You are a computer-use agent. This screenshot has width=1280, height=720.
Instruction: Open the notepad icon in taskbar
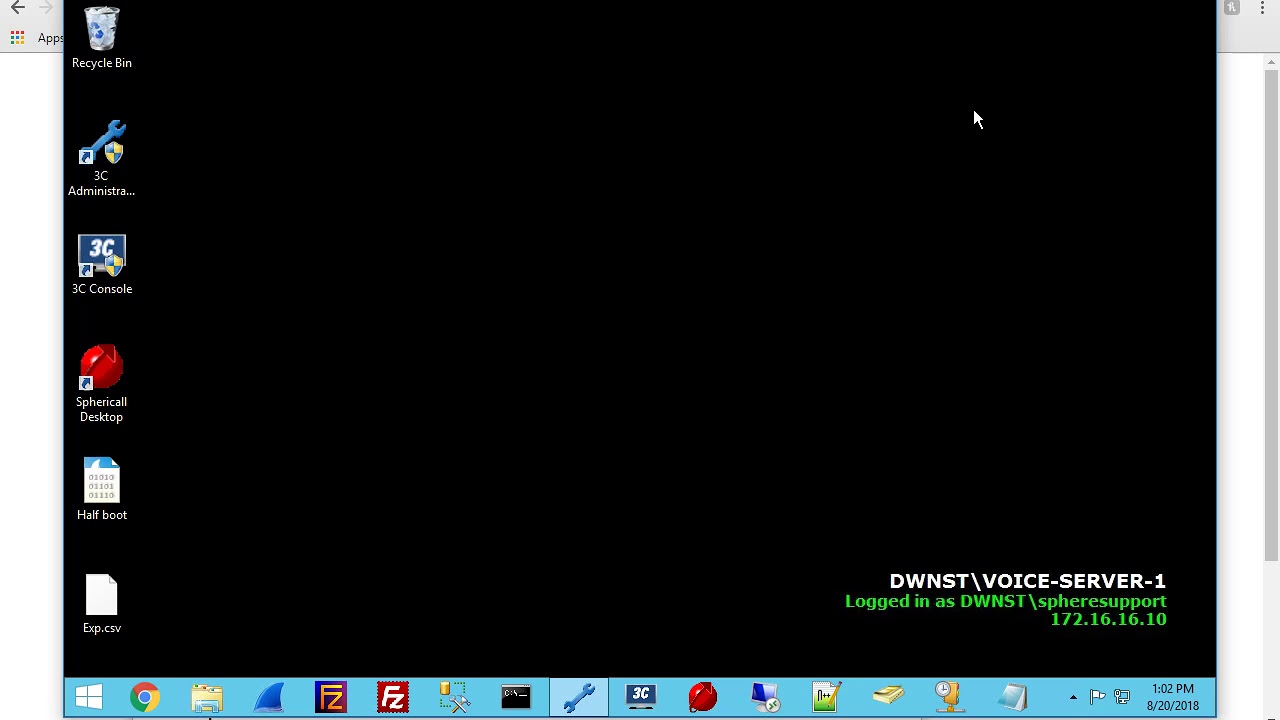click(1012, 697)
